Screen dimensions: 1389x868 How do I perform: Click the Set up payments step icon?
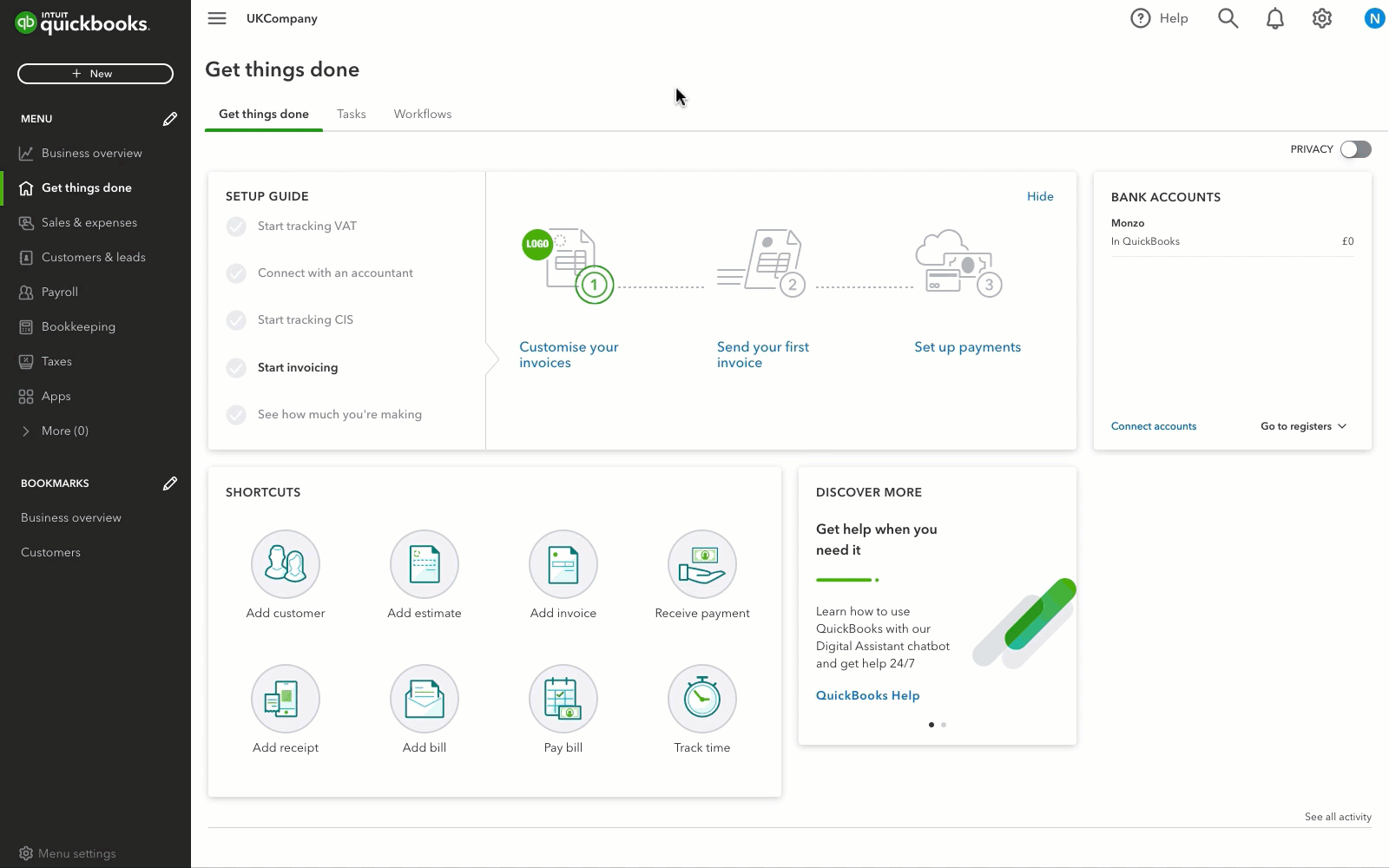959,263
